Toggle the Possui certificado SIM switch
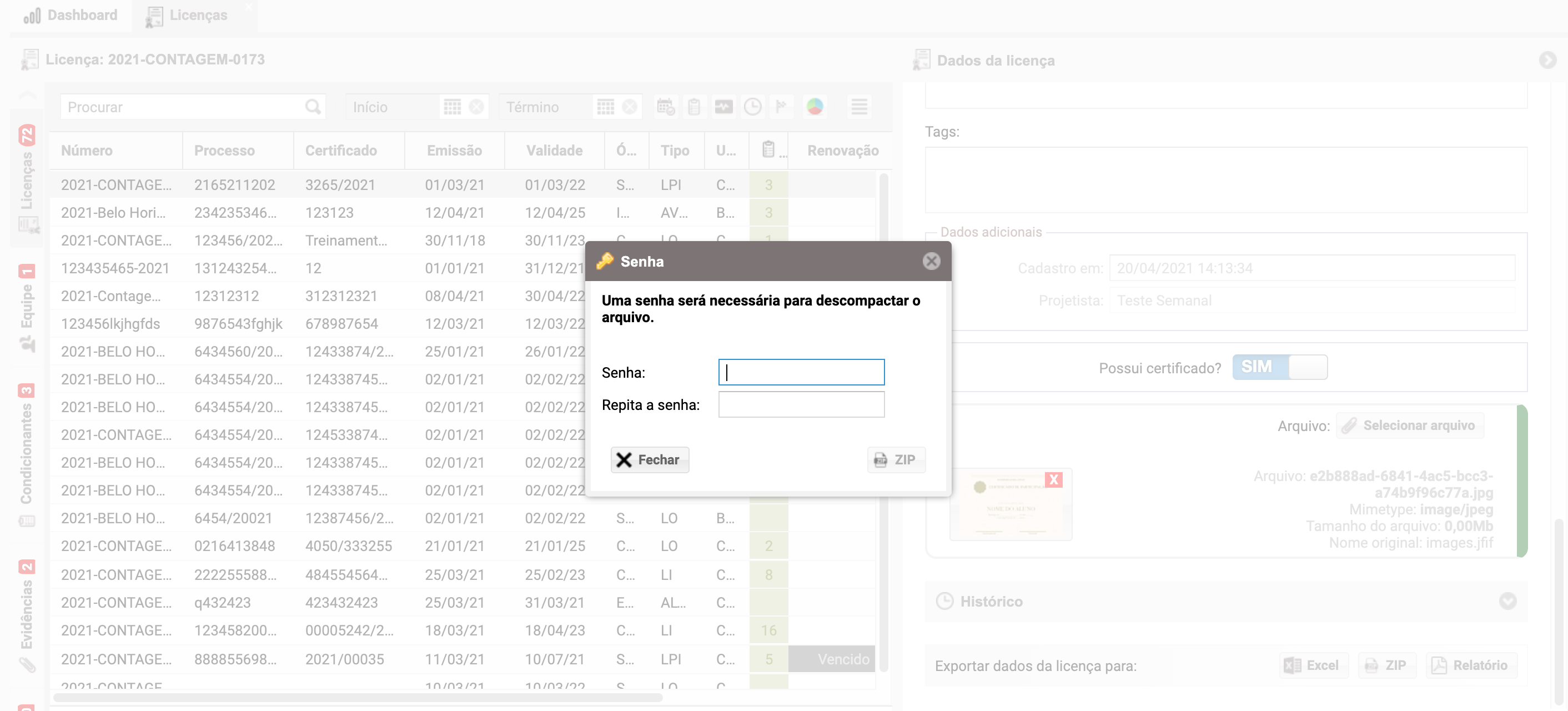Screen dimensions: 1568x711 [x=1279, y=367]
